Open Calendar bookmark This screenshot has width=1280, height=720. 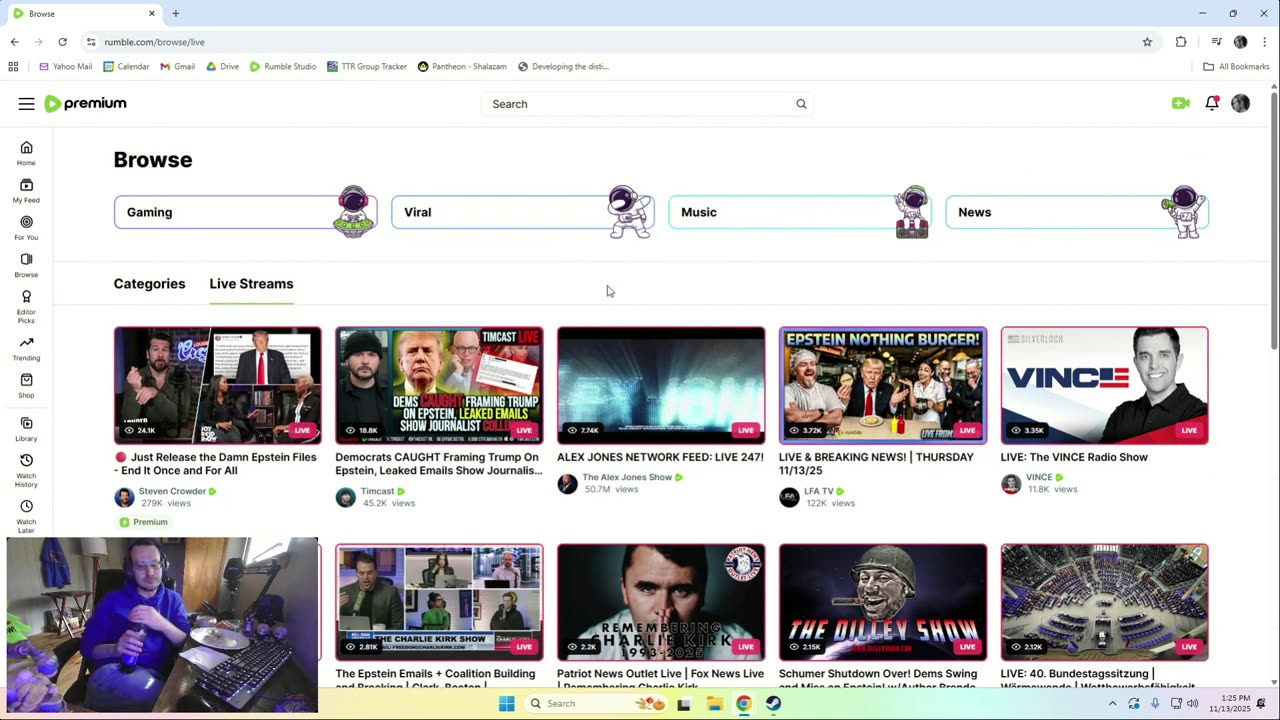[x=126, y=67]
